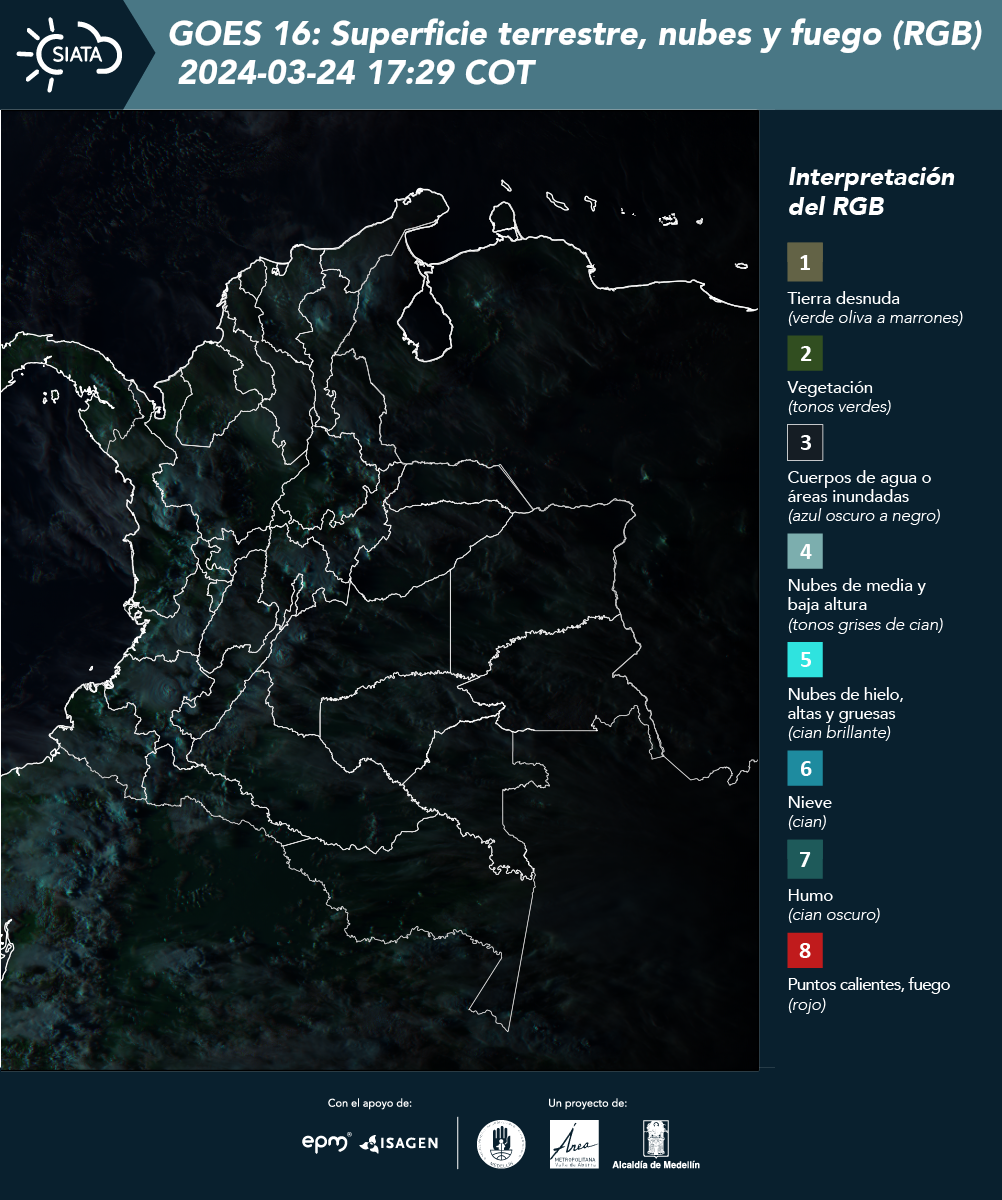Click 'Nubes de hielo, altas y gruesas'
This screenshot has width=1002, height=1200.
click(846, 704)
